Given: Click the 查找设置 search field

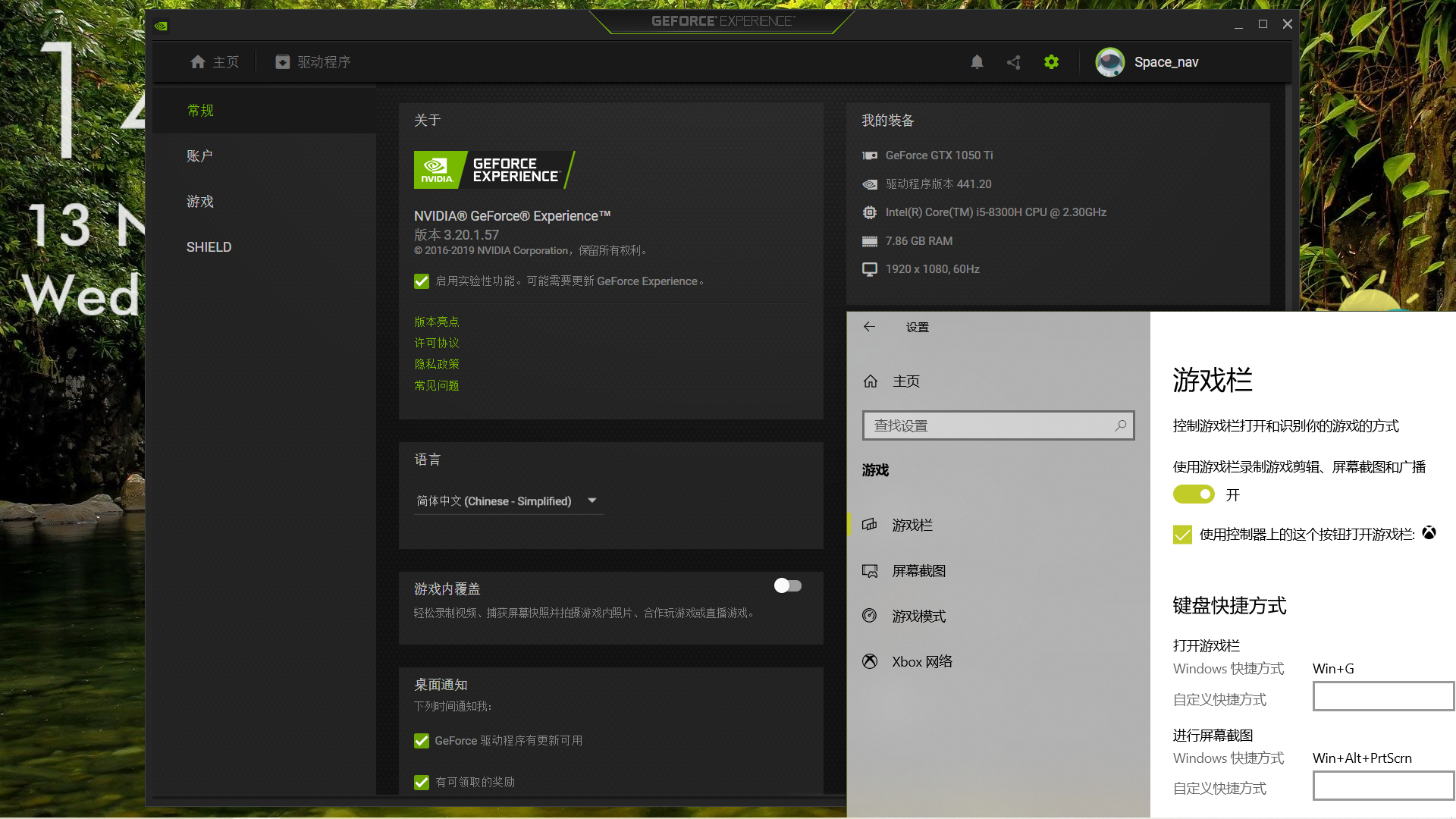Looking at the screenshot, I should [x=998, y=425].
